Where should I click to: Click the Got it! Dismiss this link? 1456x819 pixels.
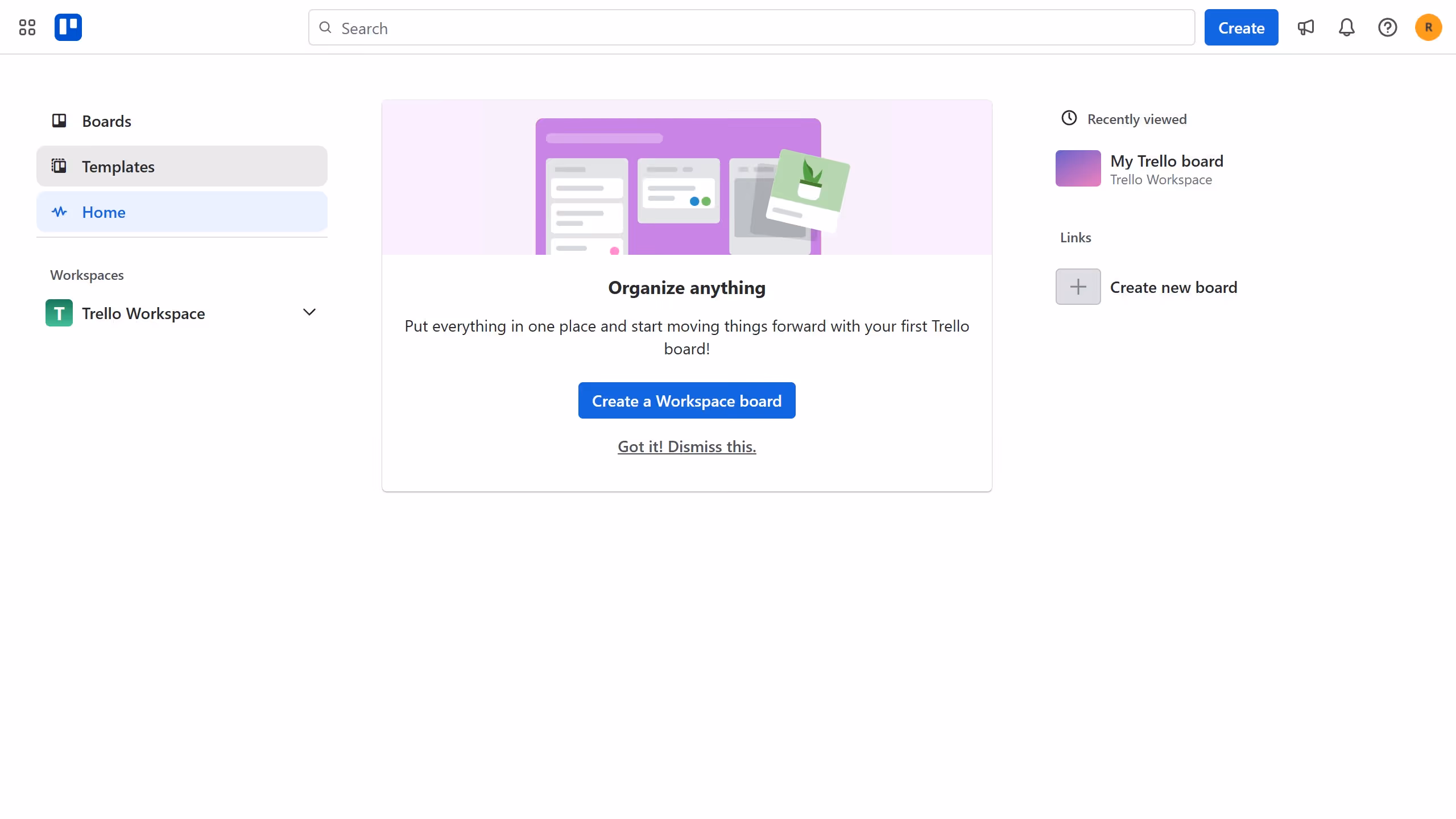pos(687,446)
